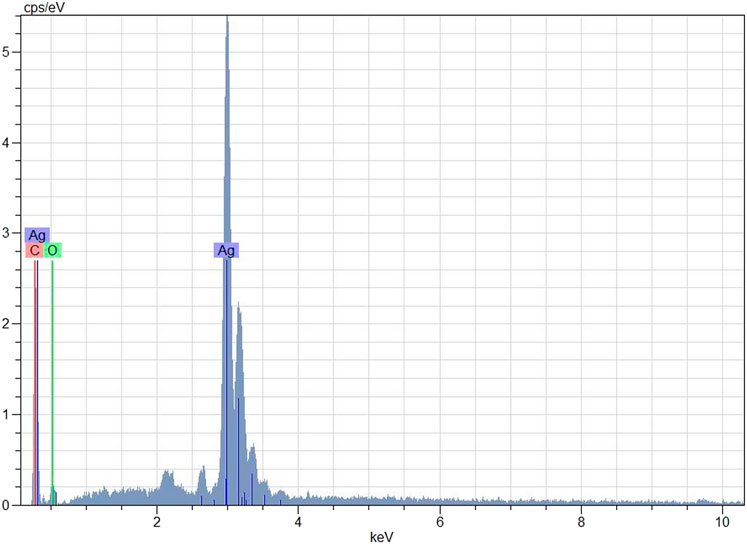Click the cps/eV axis title
Screen dimensions: 747x544
coord(44,8)
